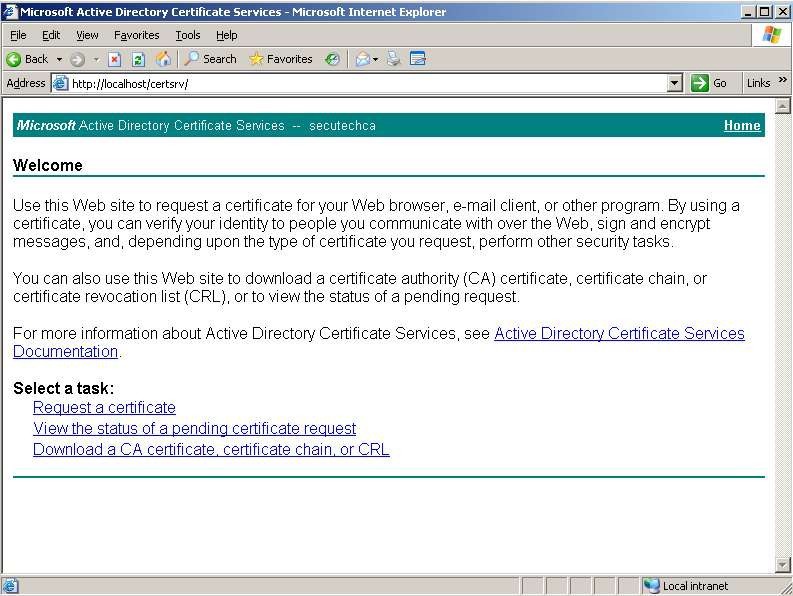Expand the address bar dropdown arrow
Viewport: 793px width, 596px height.
pos(674,83)
